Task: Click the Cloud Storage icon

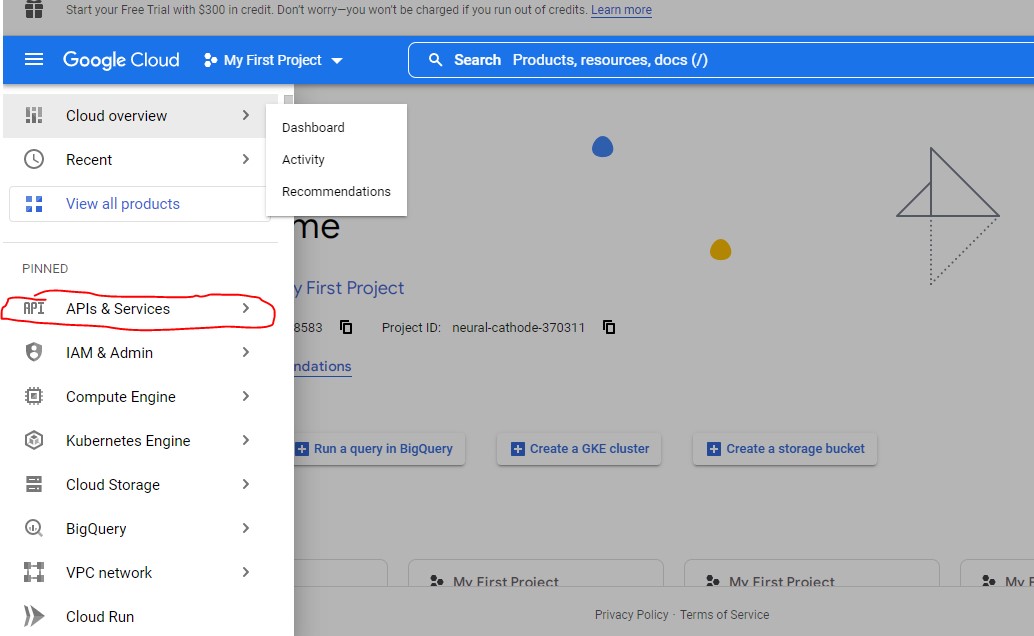Action: [x=34, y=485]
